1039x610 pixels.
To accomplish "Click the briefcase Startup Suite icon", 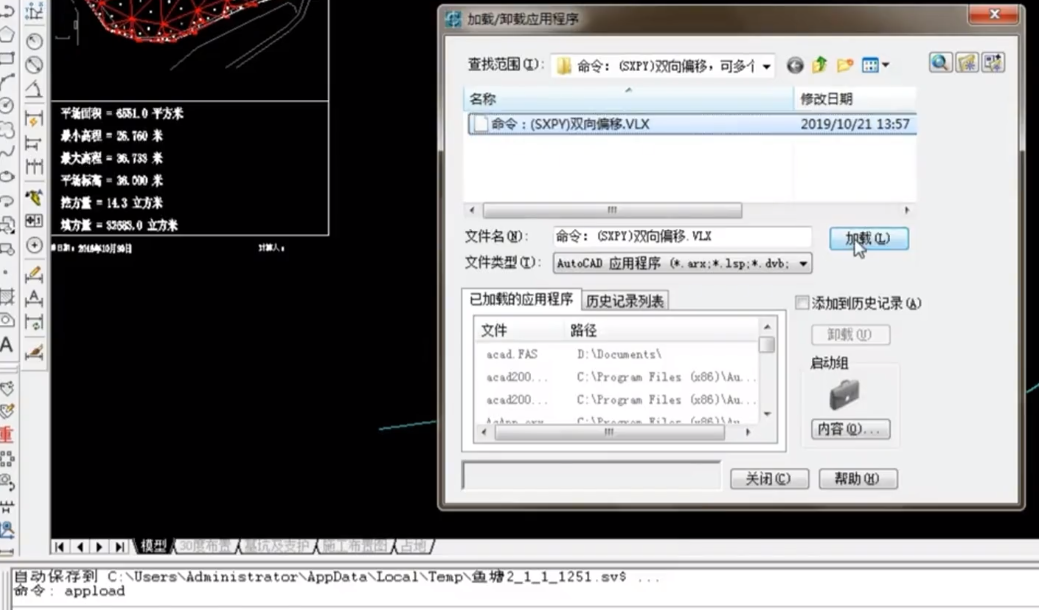I will point(845,394).
